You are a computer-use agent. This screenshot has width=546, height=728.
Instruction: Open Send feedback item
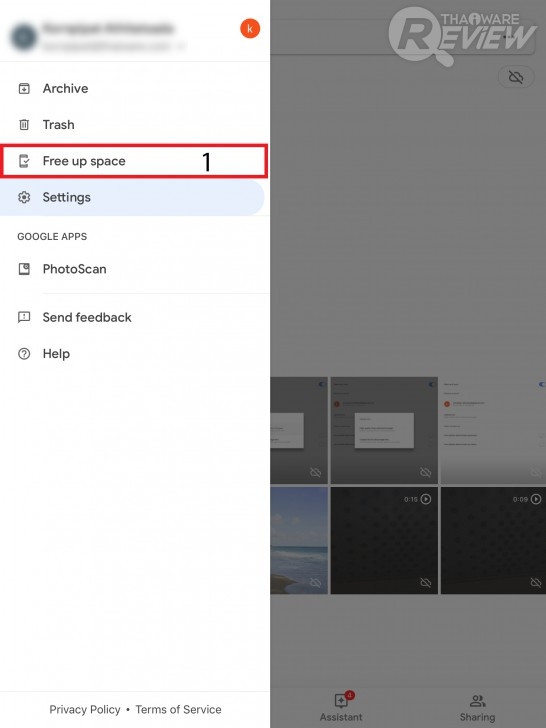(135, 317)
